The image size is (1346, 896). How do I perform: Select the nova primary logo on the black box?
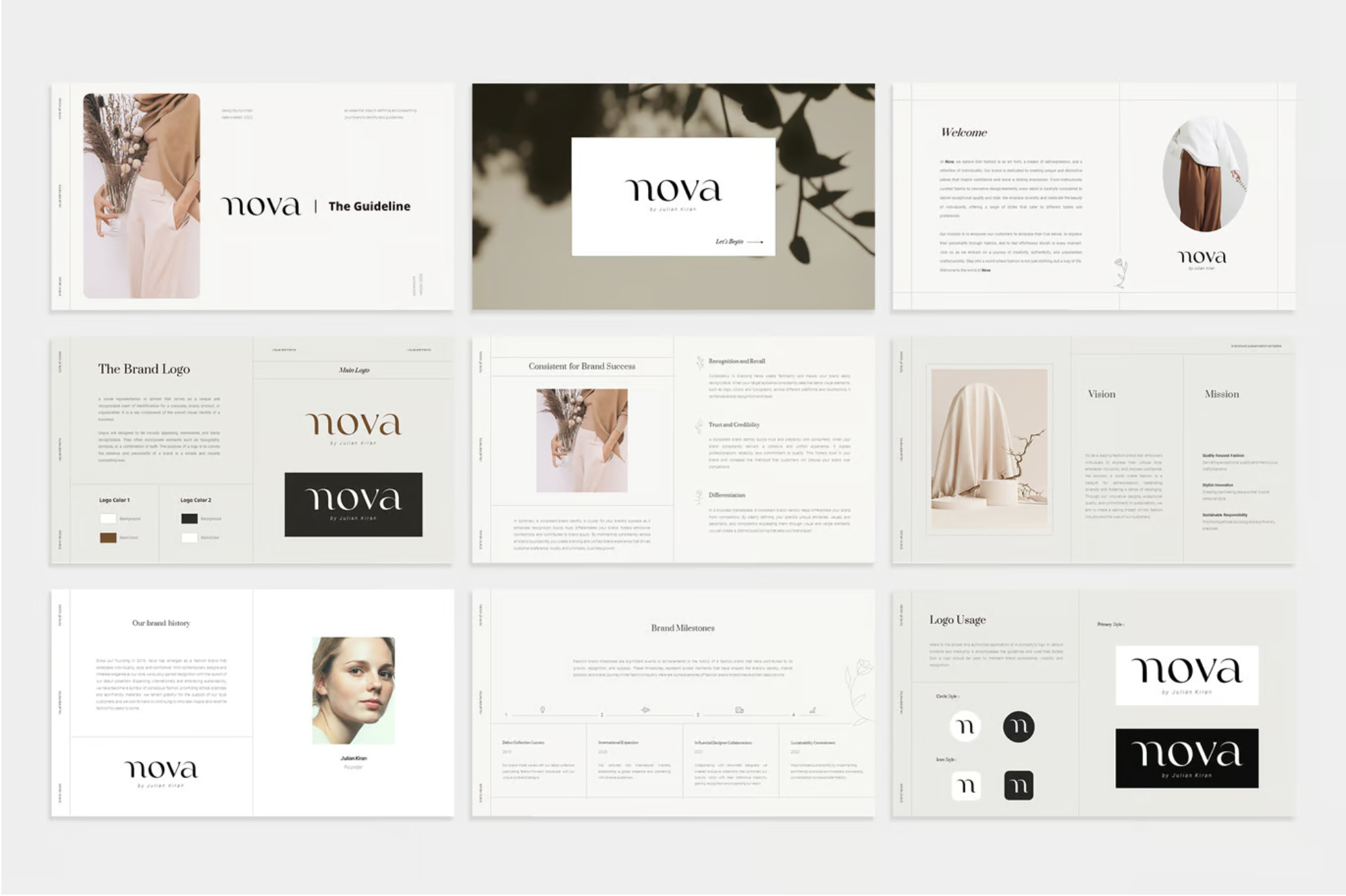pos(1187,758)
